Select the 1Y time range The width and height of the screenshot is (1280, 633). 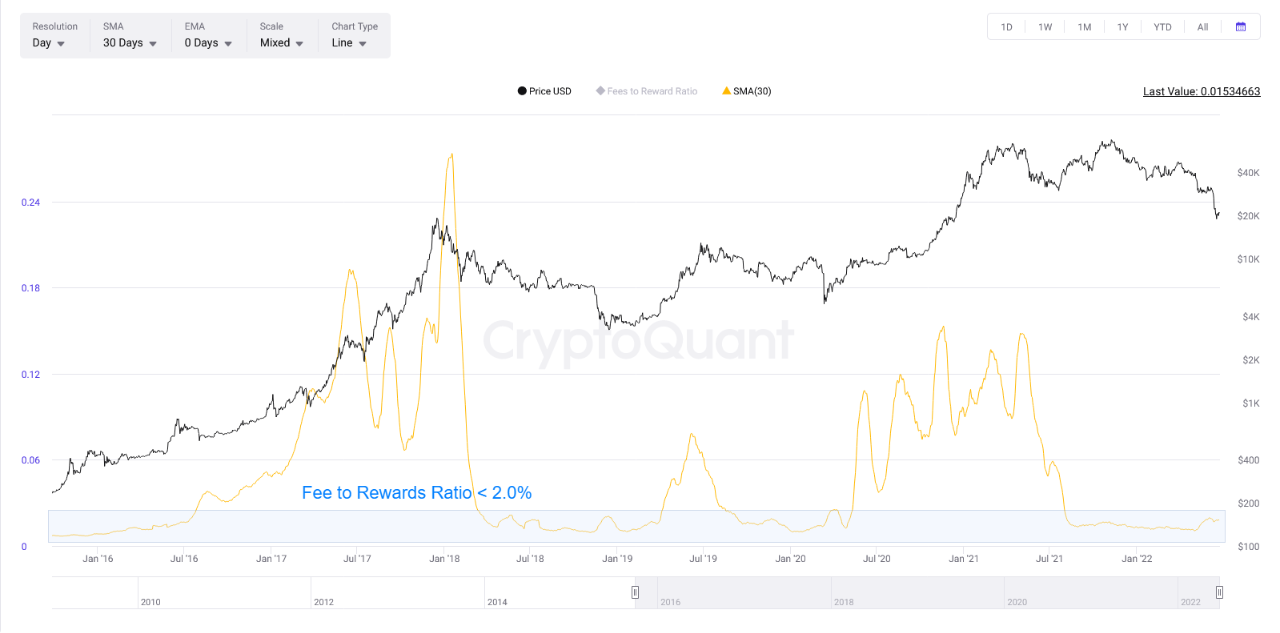pos(1122,27)
